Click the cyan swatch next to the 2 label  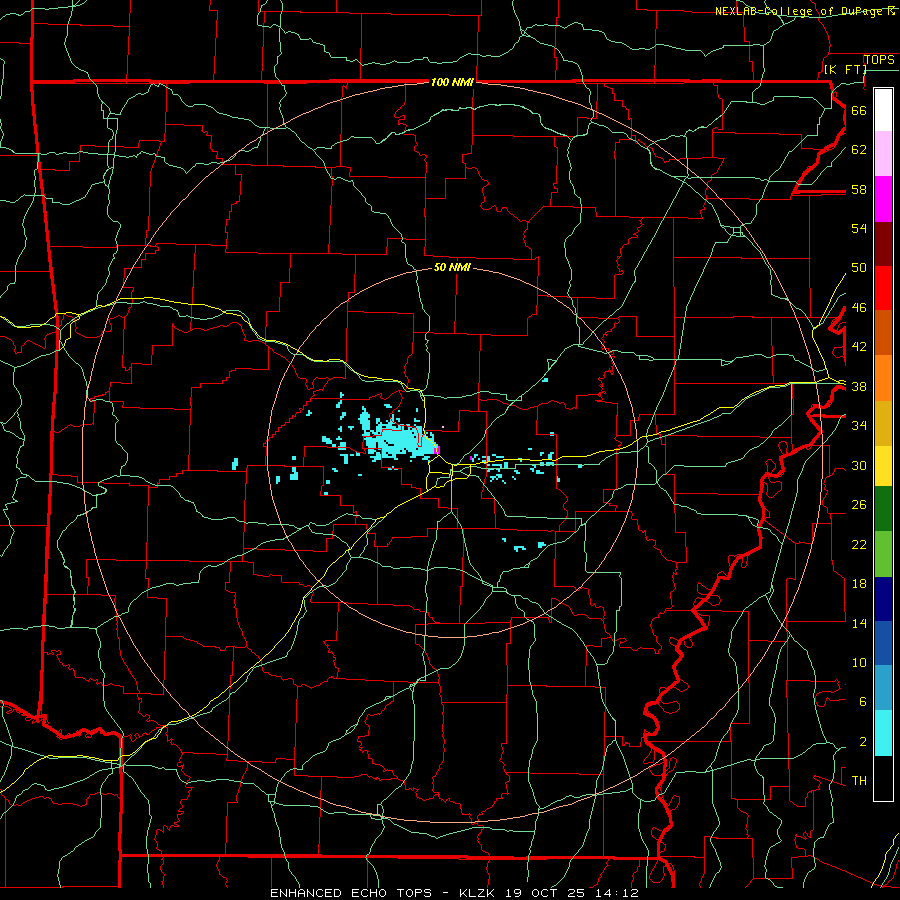pyautogui.click(x=883, y=734)
